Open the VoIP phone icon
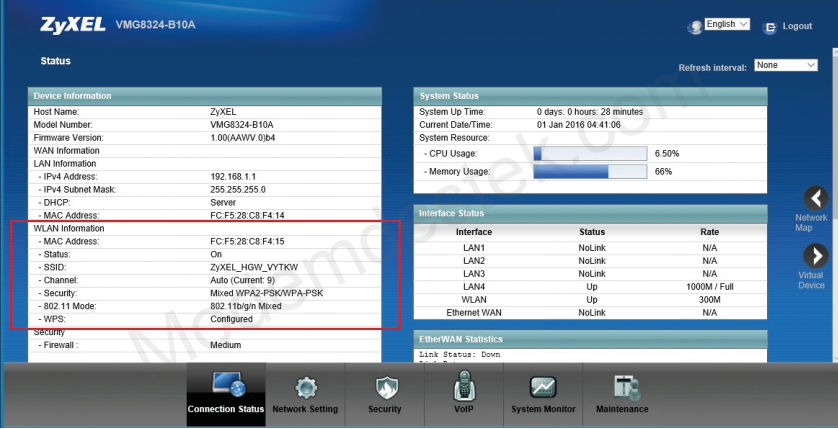Viewport: 838px width, 429px height. 463,386
